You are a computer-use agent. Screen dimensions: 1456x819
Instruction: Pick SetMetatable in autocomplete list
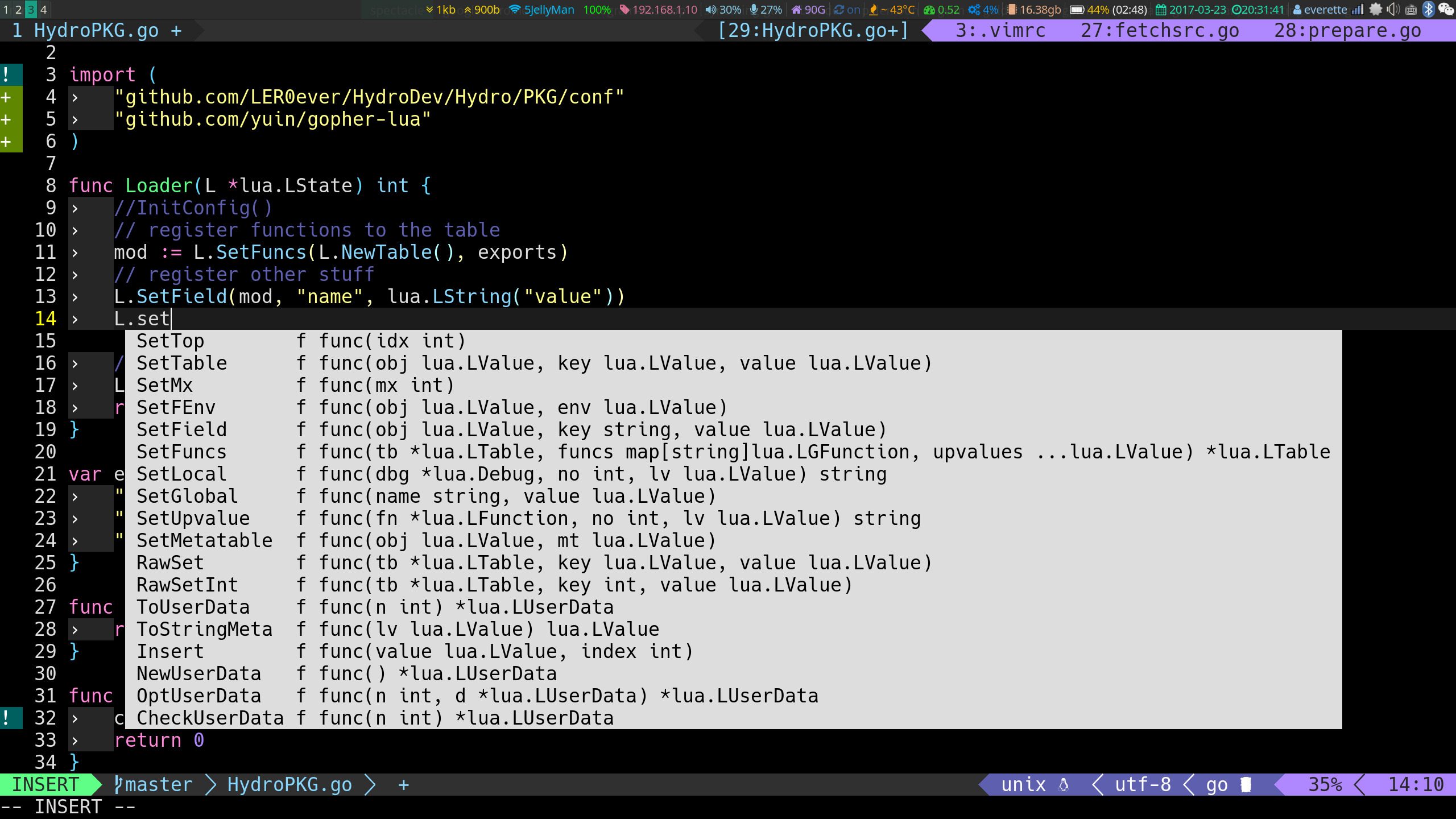(x=204, y=540)
